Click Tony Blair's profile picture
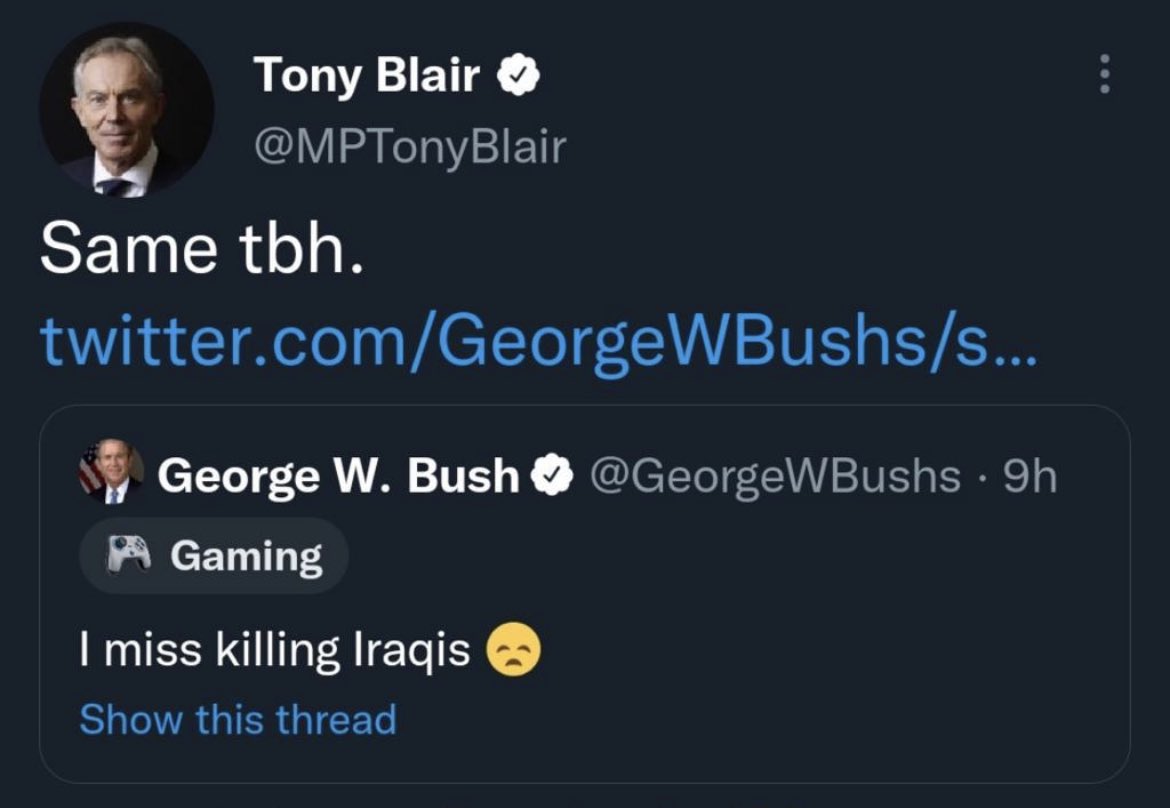This screenshot has height=808, width=1170. coord(127,110)
